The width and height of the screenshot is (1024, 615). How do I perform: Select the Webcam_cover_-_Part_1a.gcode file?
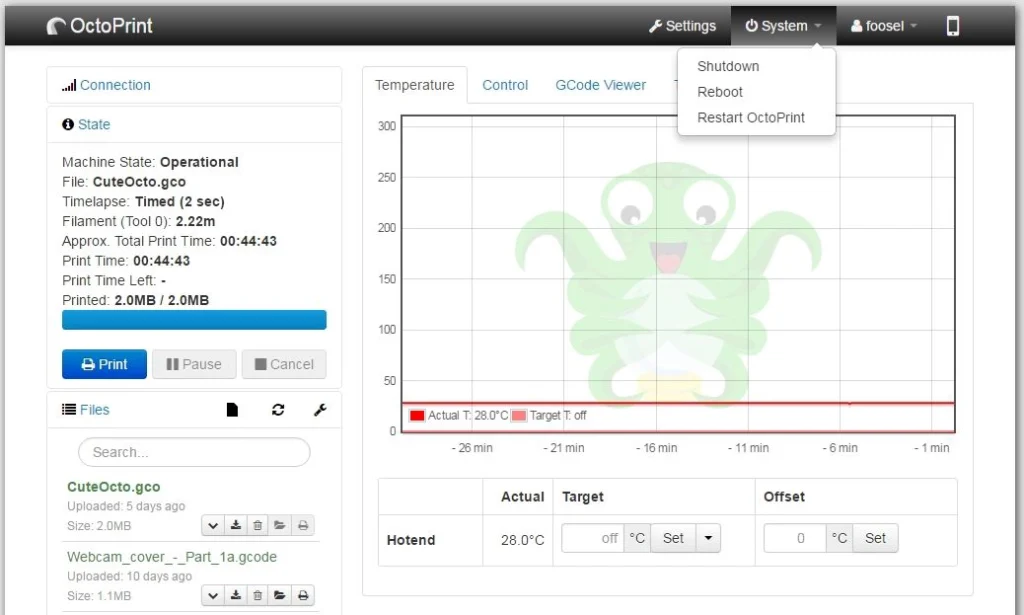coord(172,557)
